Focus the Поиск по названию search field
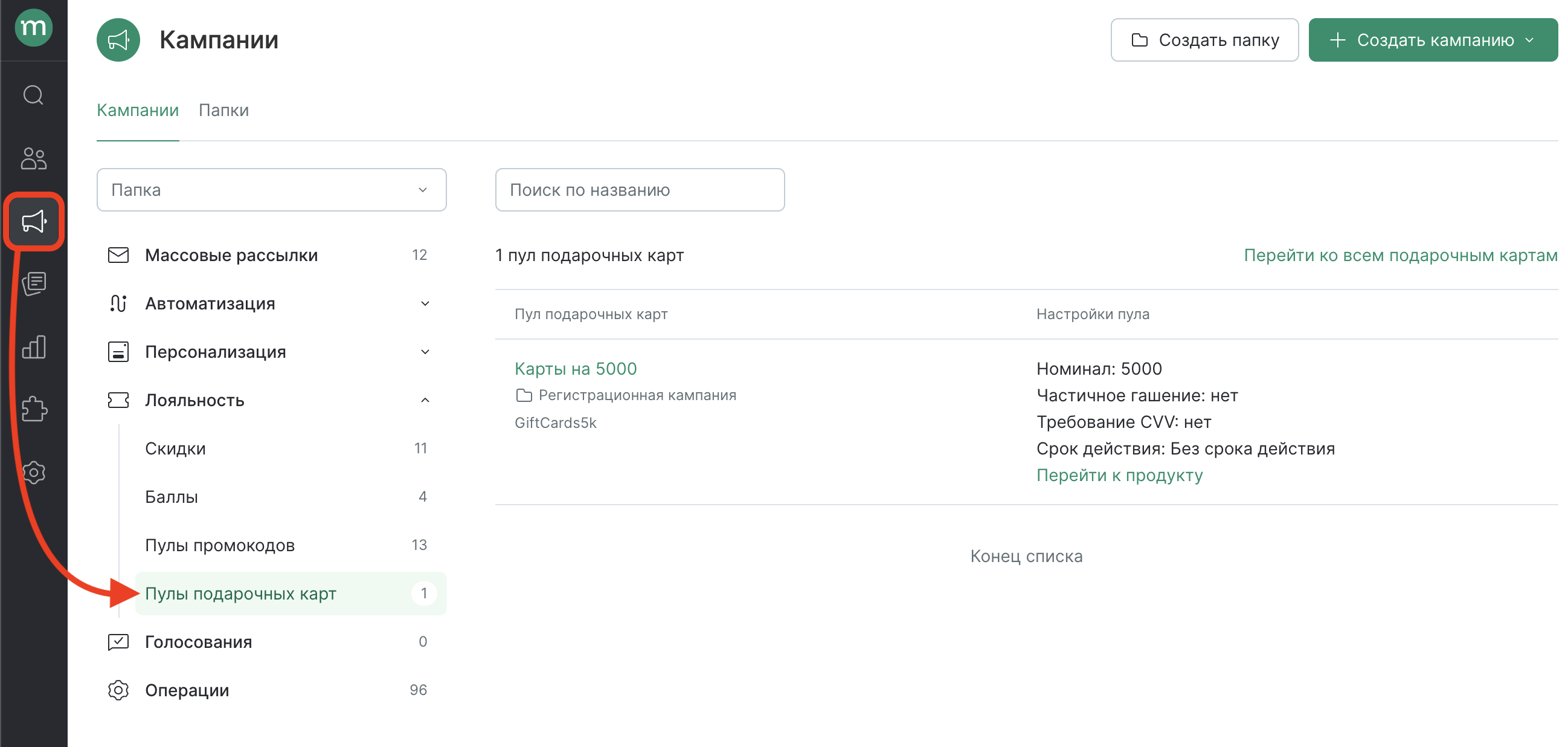Image resolution: width=1568 pixels, height=747 pixels. click(x=639, y=190)
